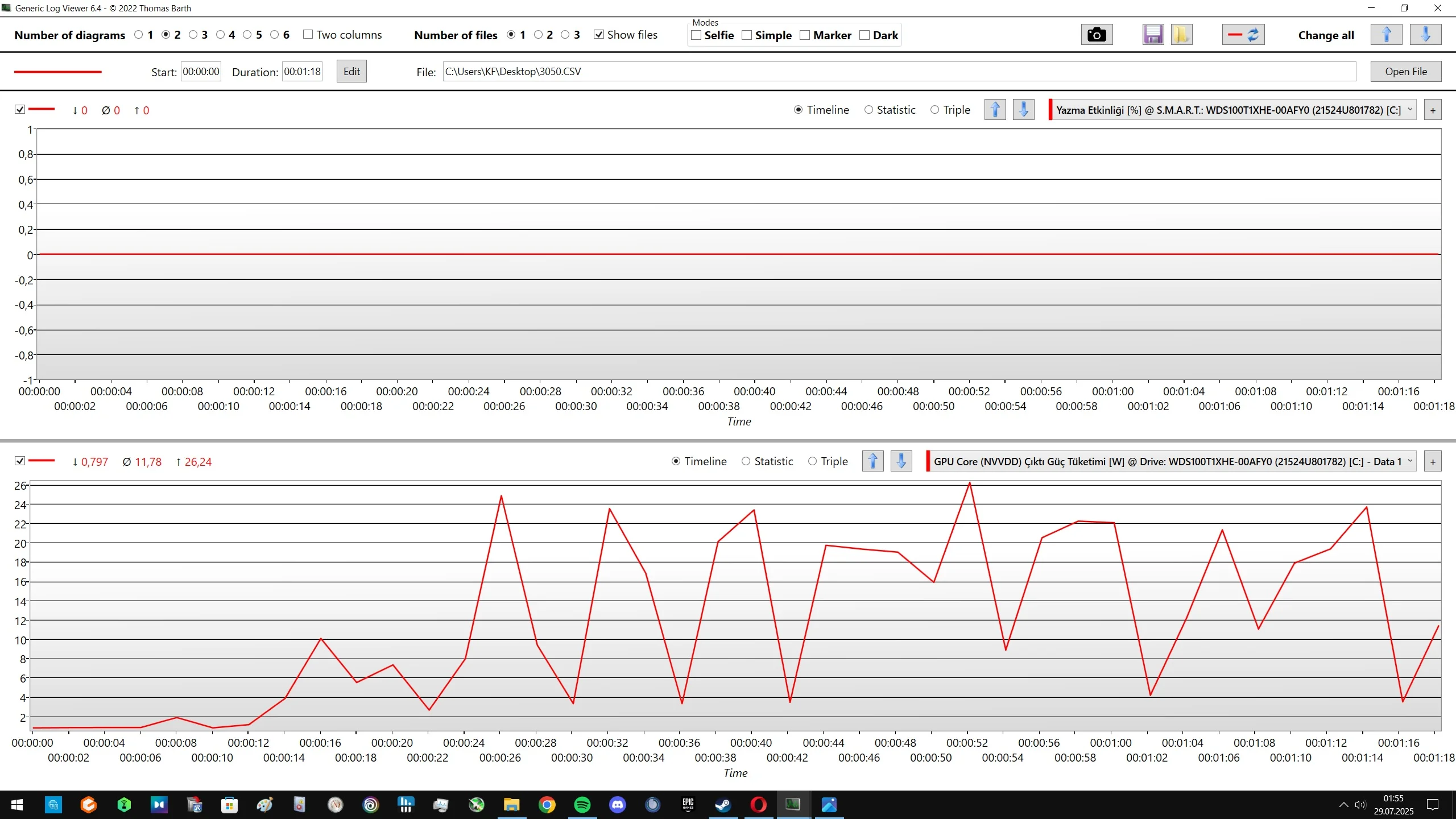Screen dimensions: 1456x819
Task: Uncheck the Show files checkbox
Action: (x=599, y=35)
